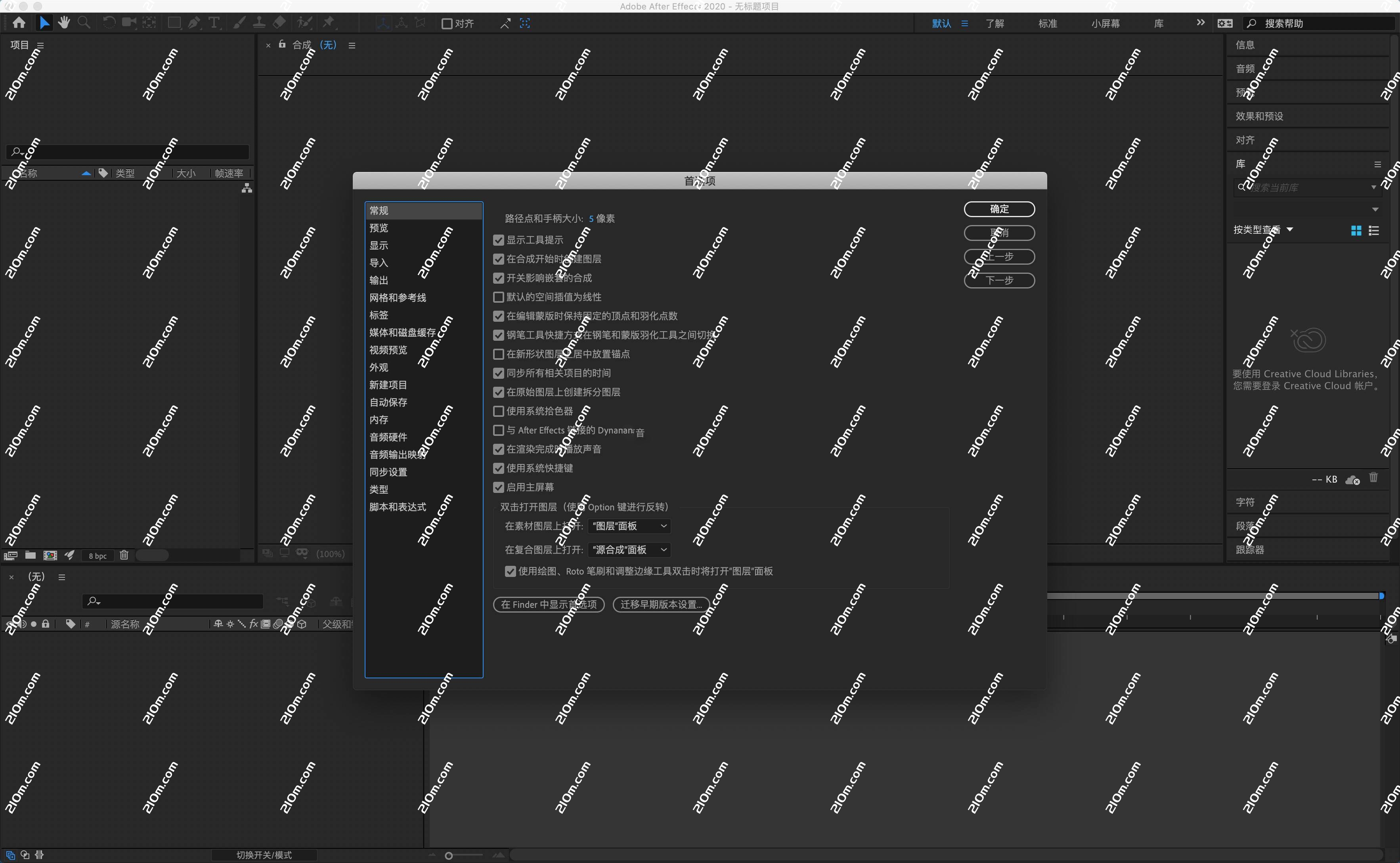
Task: Select the Camera tool
Action: point(129,23)
